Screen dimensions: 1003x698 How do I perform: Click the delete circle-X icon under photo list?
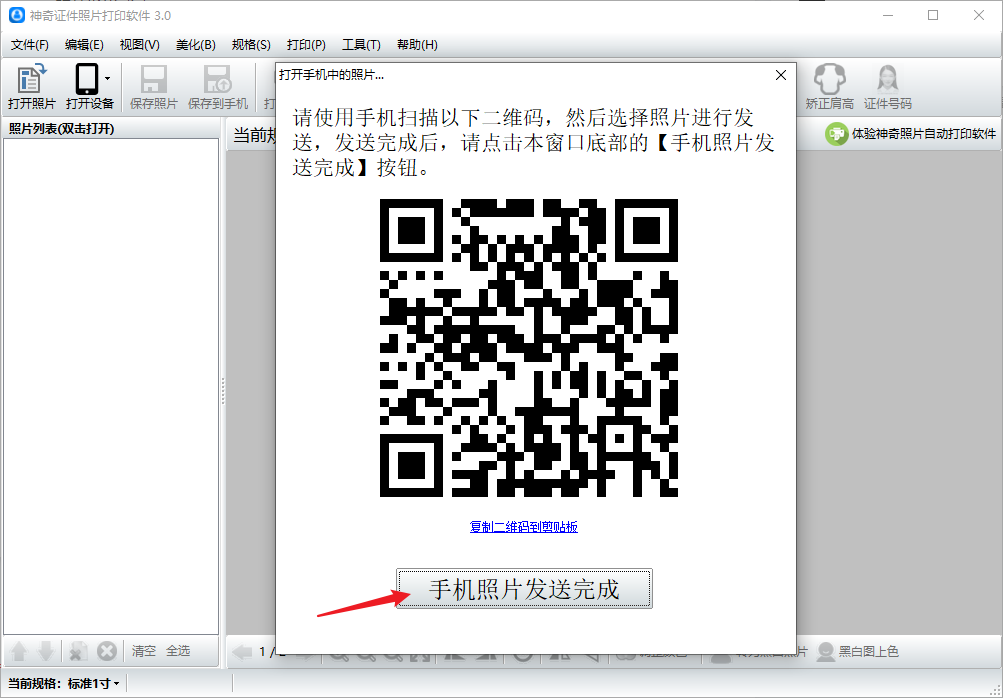tap(107, 651)
